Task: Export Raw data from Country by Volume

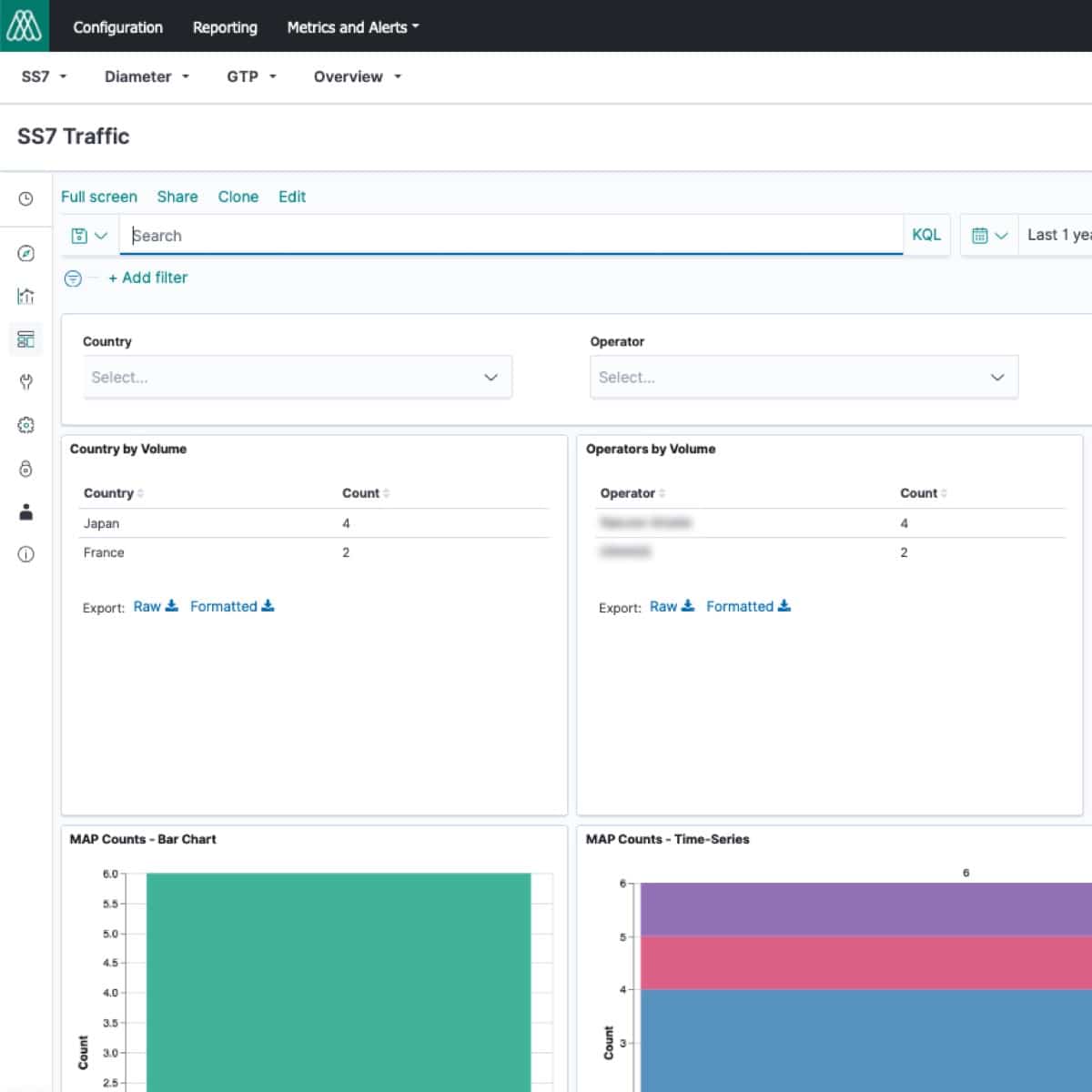Action: coord(156,606)
